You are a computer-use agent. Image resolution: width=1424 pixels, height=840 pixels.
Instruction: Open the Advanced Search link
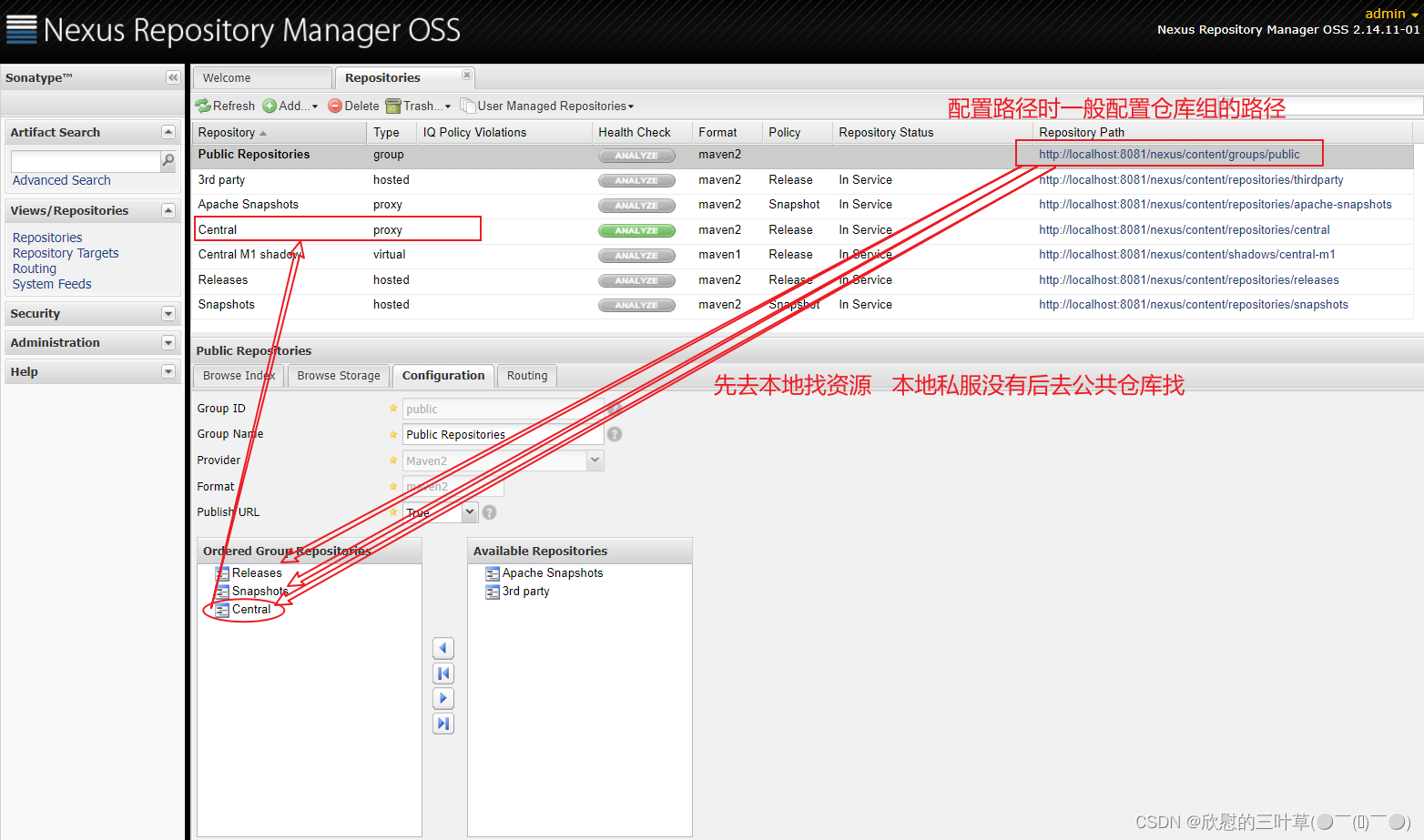tap(62, 180)
